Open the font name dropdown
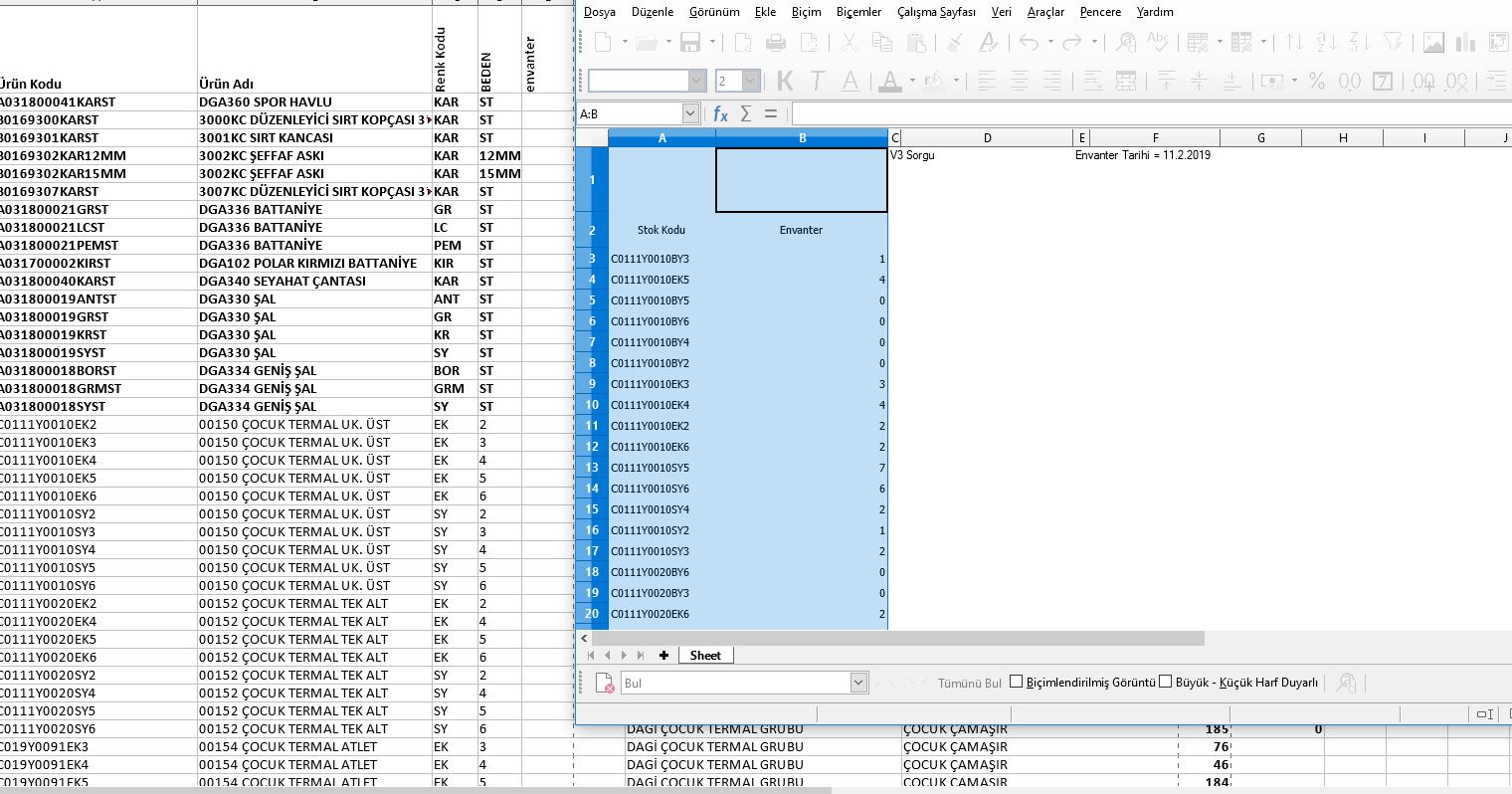 point(696,81)
